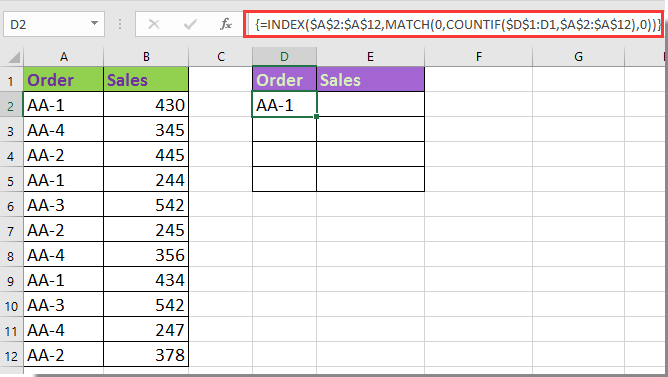Viewport: 668px width, 377px height.
Task: Select row 6 header
Action: [11, 206]
